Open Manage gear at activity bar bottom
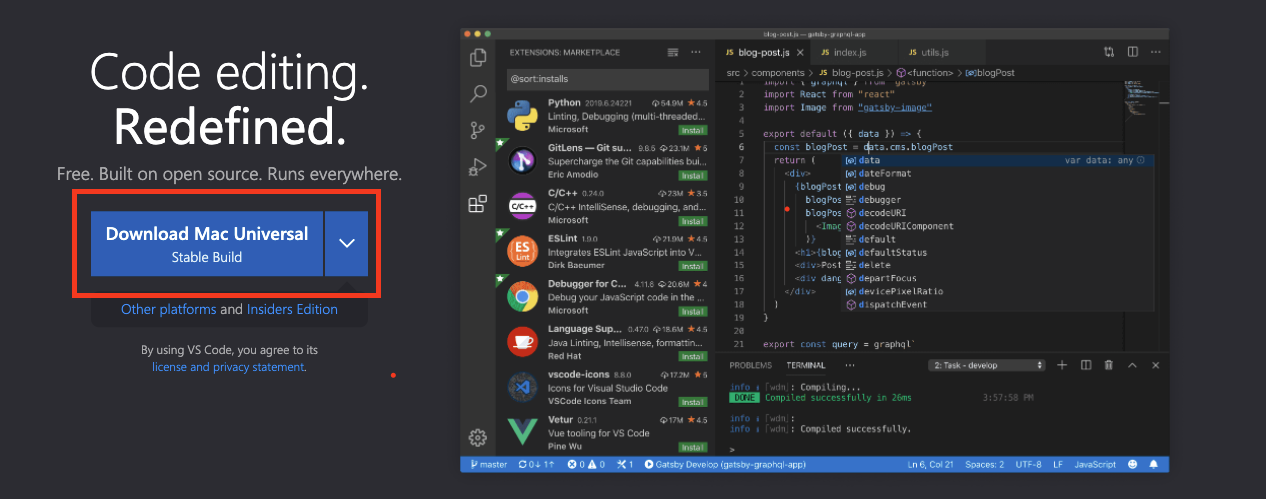1266x499 pixels. pos(477,437)
